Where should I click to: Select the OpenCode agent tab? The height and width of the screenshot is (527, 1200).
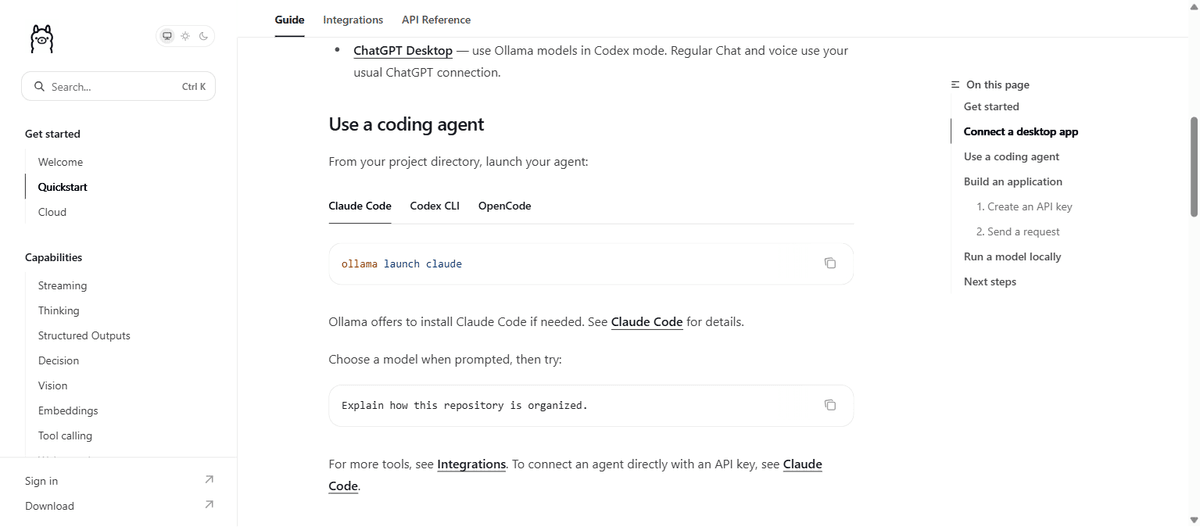click(505, 206)
